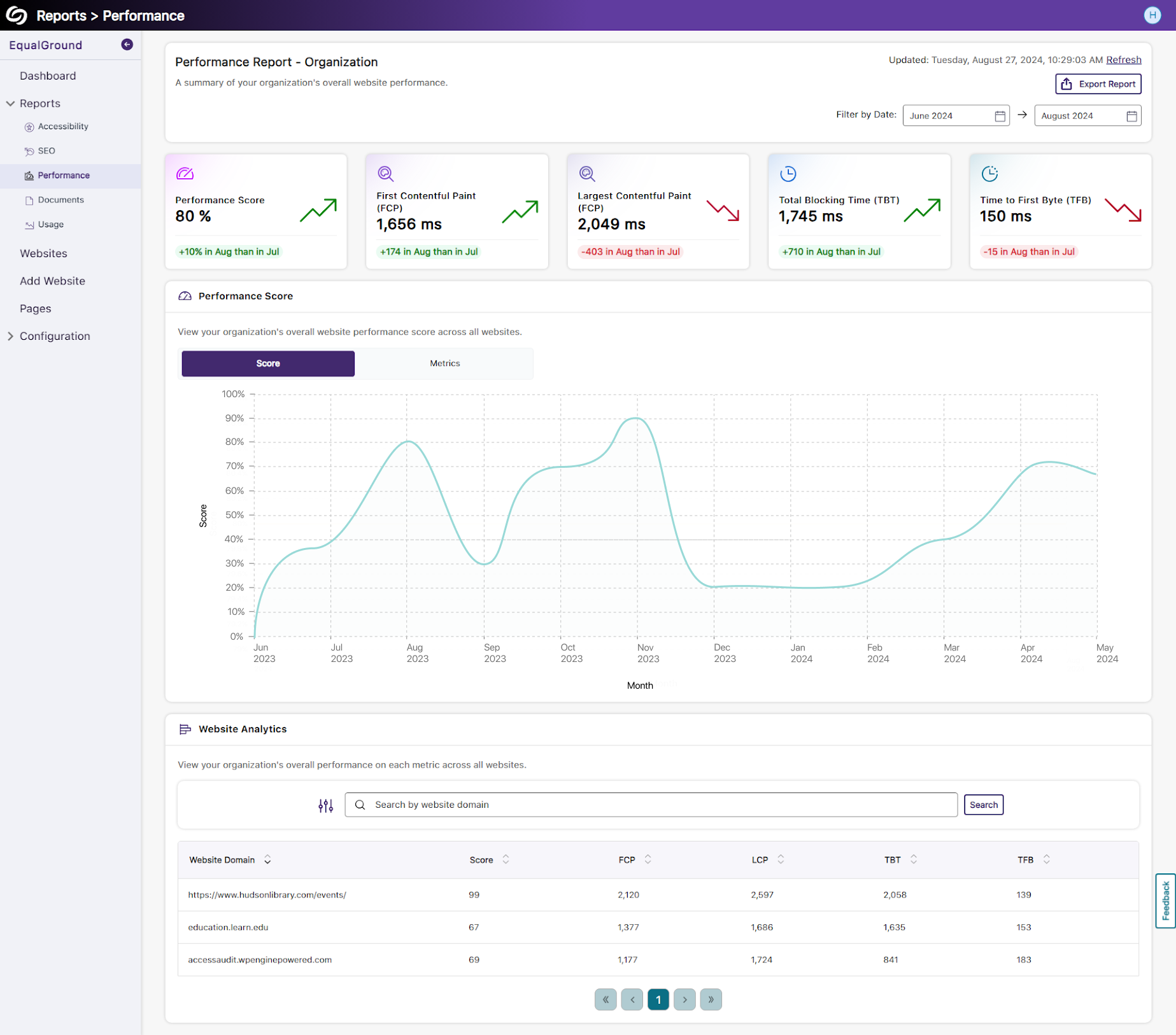Screen dimensions: 1176x1035
Task: Expand the Configuration section
Action: (x=9, y=335)
